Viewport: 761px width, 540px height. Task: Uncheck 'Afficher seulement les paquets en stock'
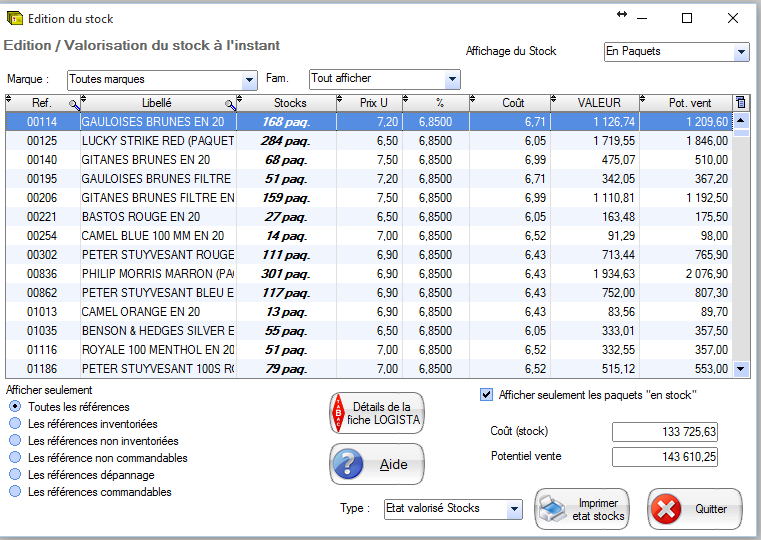coord(487,395)
